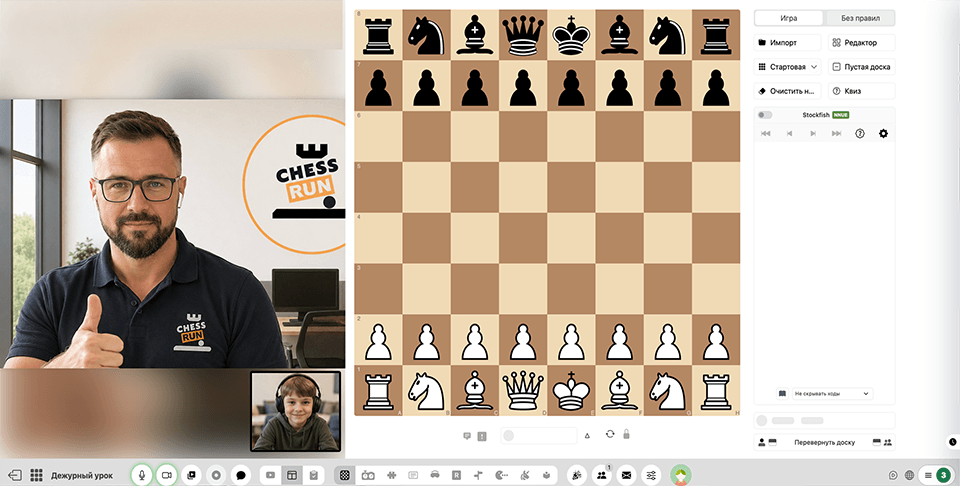Screen dimensions: 960x486
Task: Switch to the Без правил tab
Action: pos(860,18)
